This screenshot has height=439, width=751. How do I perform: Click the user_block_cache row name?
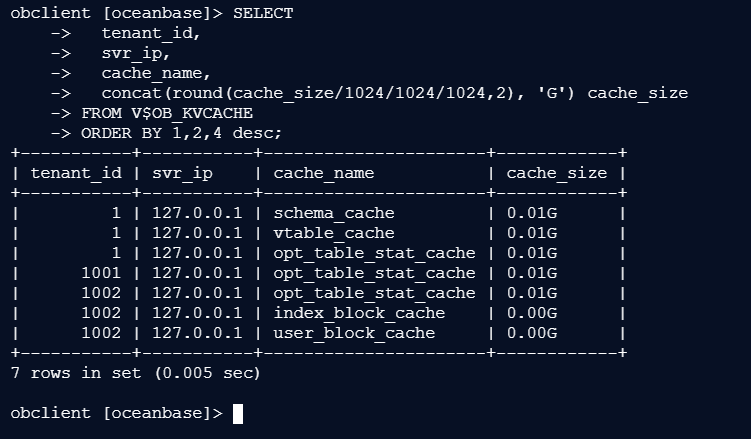pos(354,333)
